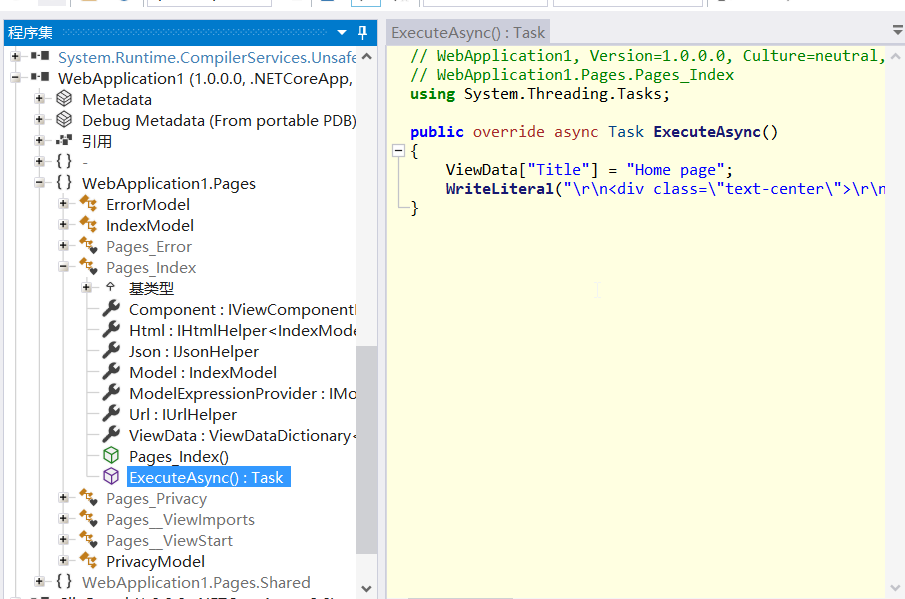Screen dimensions: 905x599
Task: Expand the Pages_Privacy class node
Action: pyautogui.click(x=63, y=498)
